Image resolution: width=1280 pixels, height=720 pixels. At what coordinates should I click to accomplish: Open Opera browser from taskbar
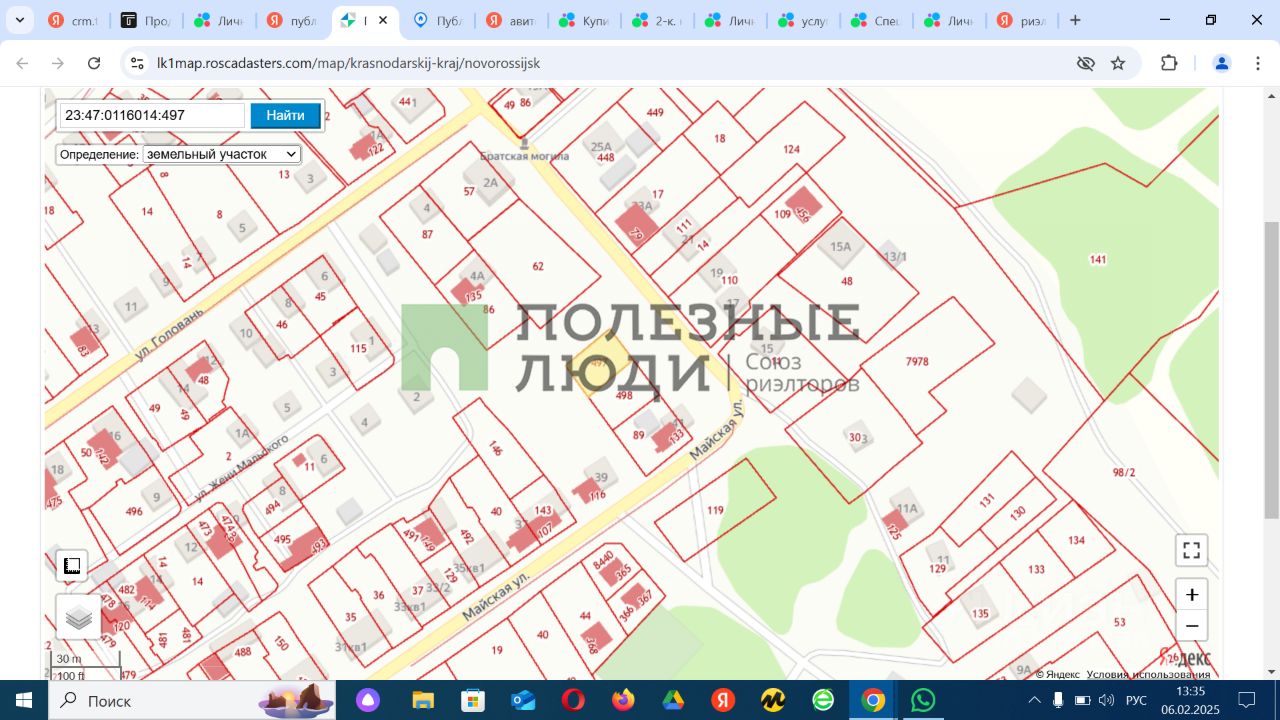573,700
